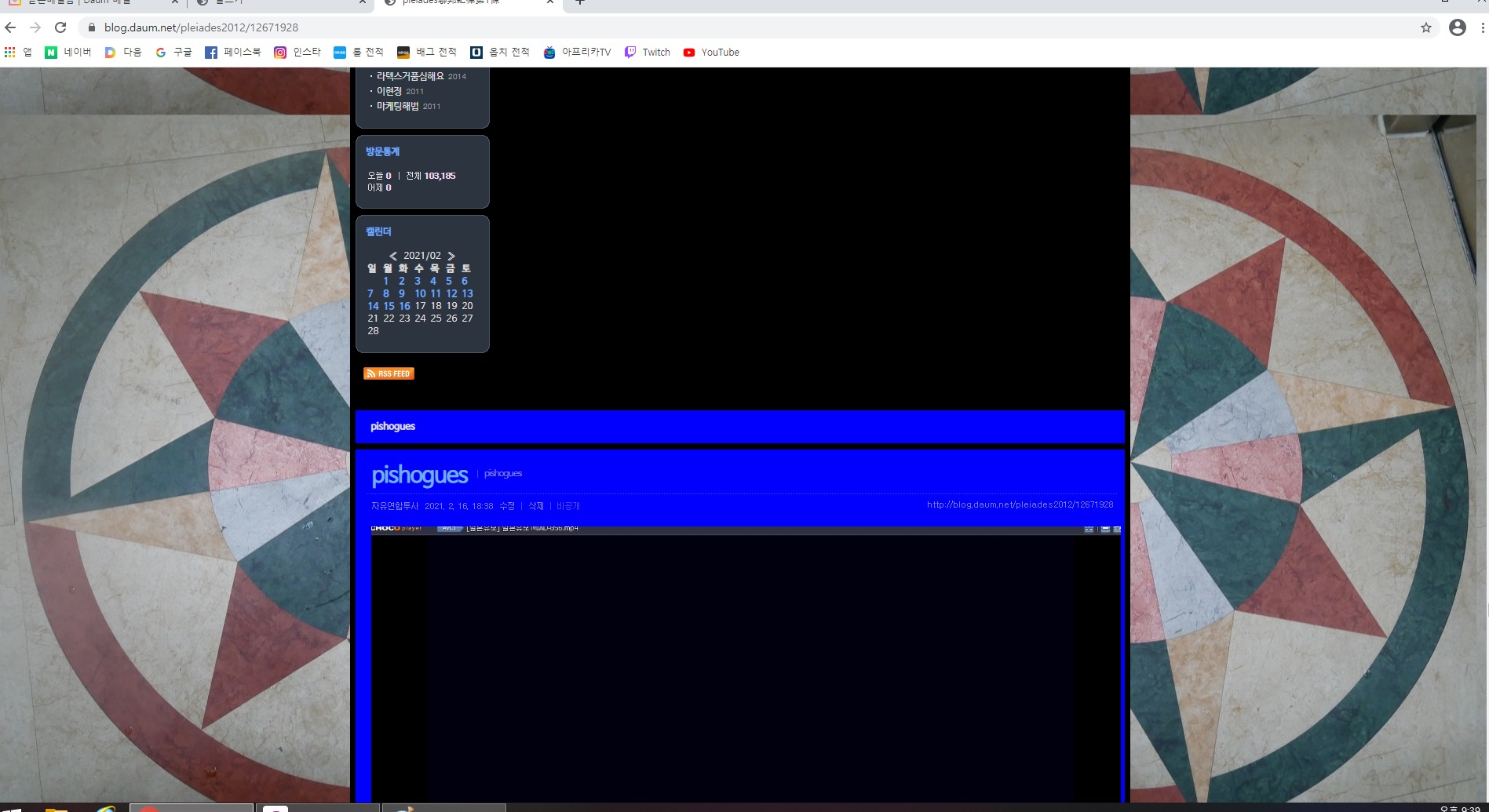Open the Chrome three-dot menu
1489x812 pixels.
tap(1482, 27)
